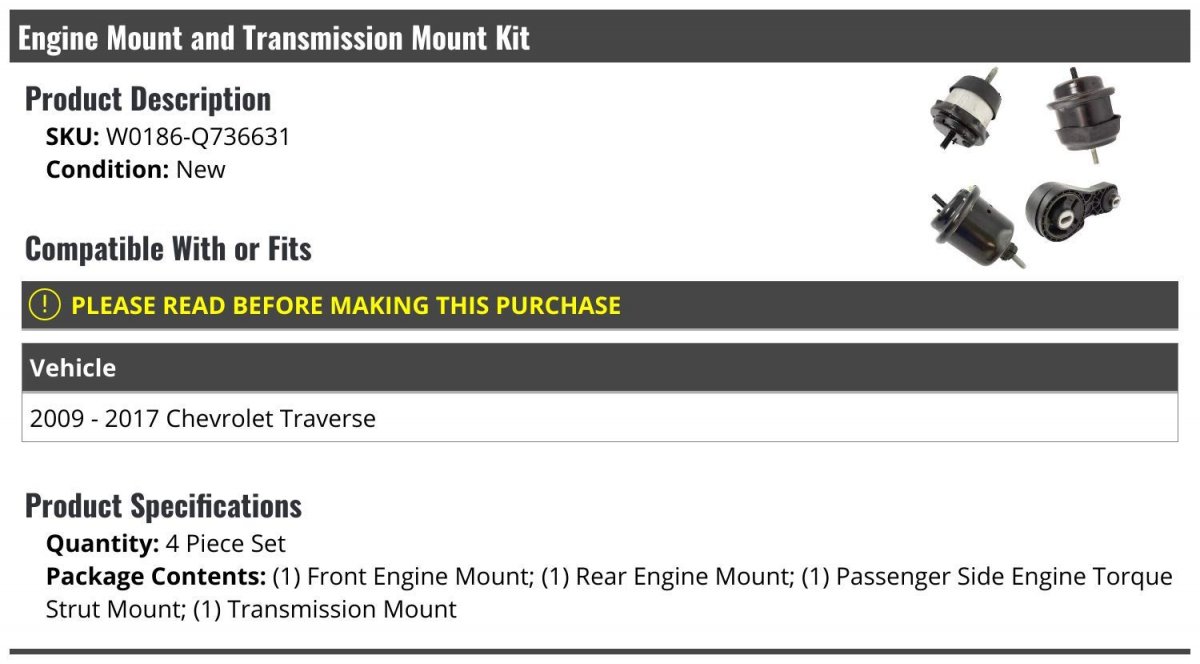Click the 'Product Description' heading
1200x664 pixels.
148,99
